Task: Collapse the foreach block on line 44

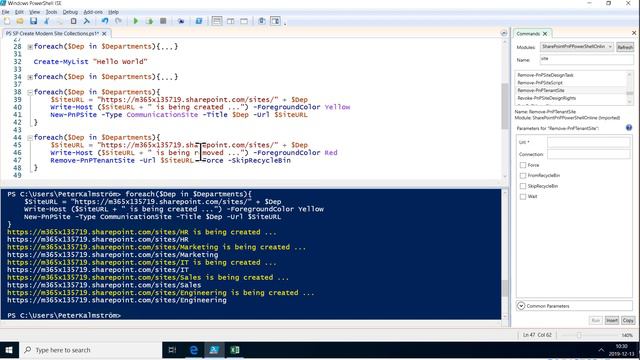Action: 30,138
